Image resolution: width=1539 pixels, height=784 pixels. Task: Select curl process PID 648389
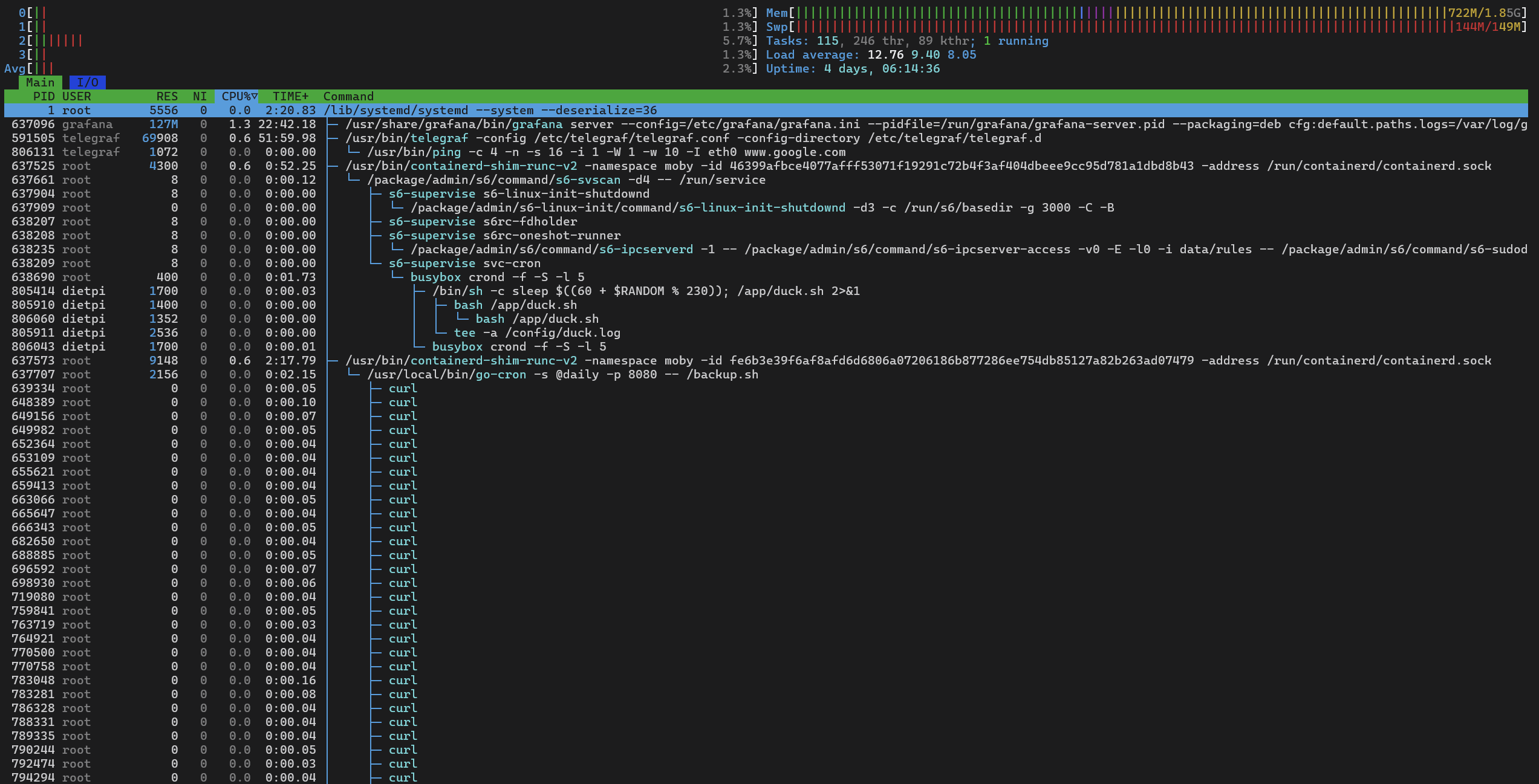click(766, 402)
